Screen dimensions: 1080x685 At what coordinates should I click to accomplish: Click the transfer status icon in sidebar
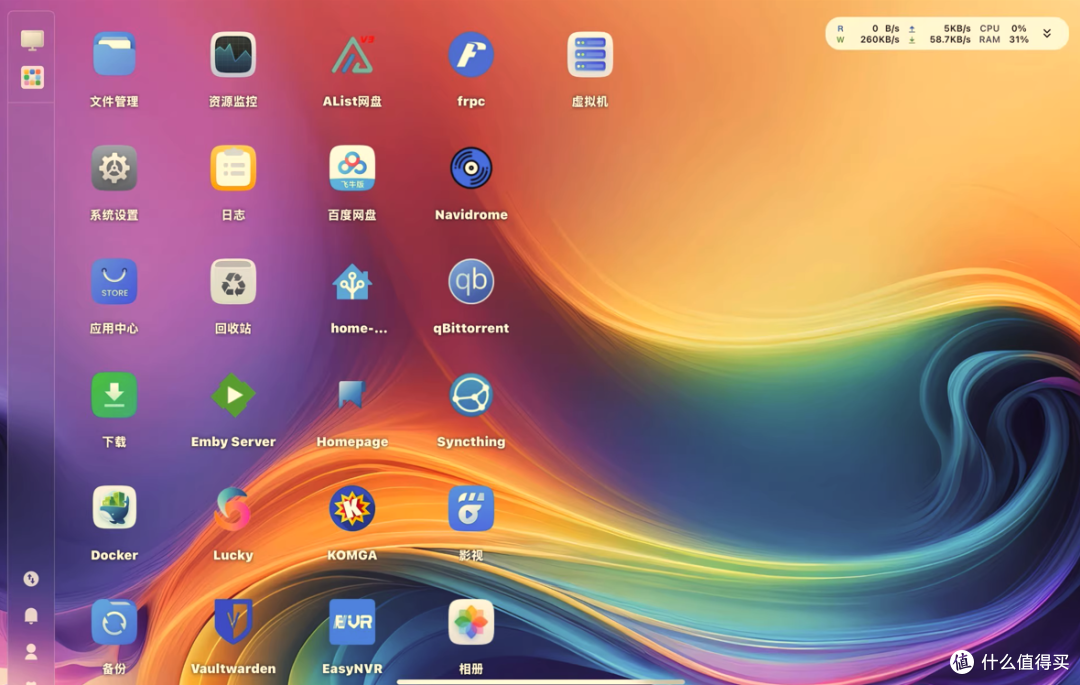click(31, 579)
